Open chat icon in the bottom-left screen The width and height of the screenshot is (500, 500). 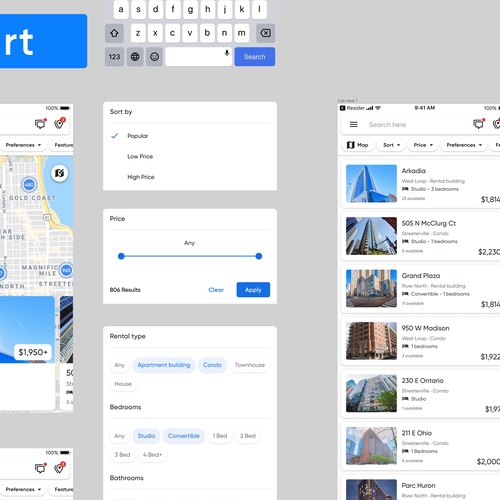pyautogui.click(x=41, y=468)
